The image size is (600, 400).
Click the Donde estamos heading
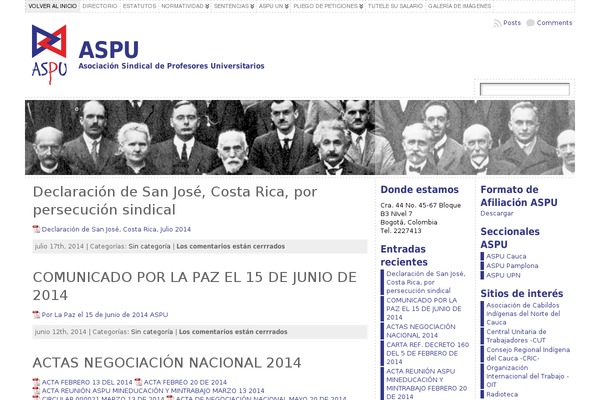pos(419,189)
